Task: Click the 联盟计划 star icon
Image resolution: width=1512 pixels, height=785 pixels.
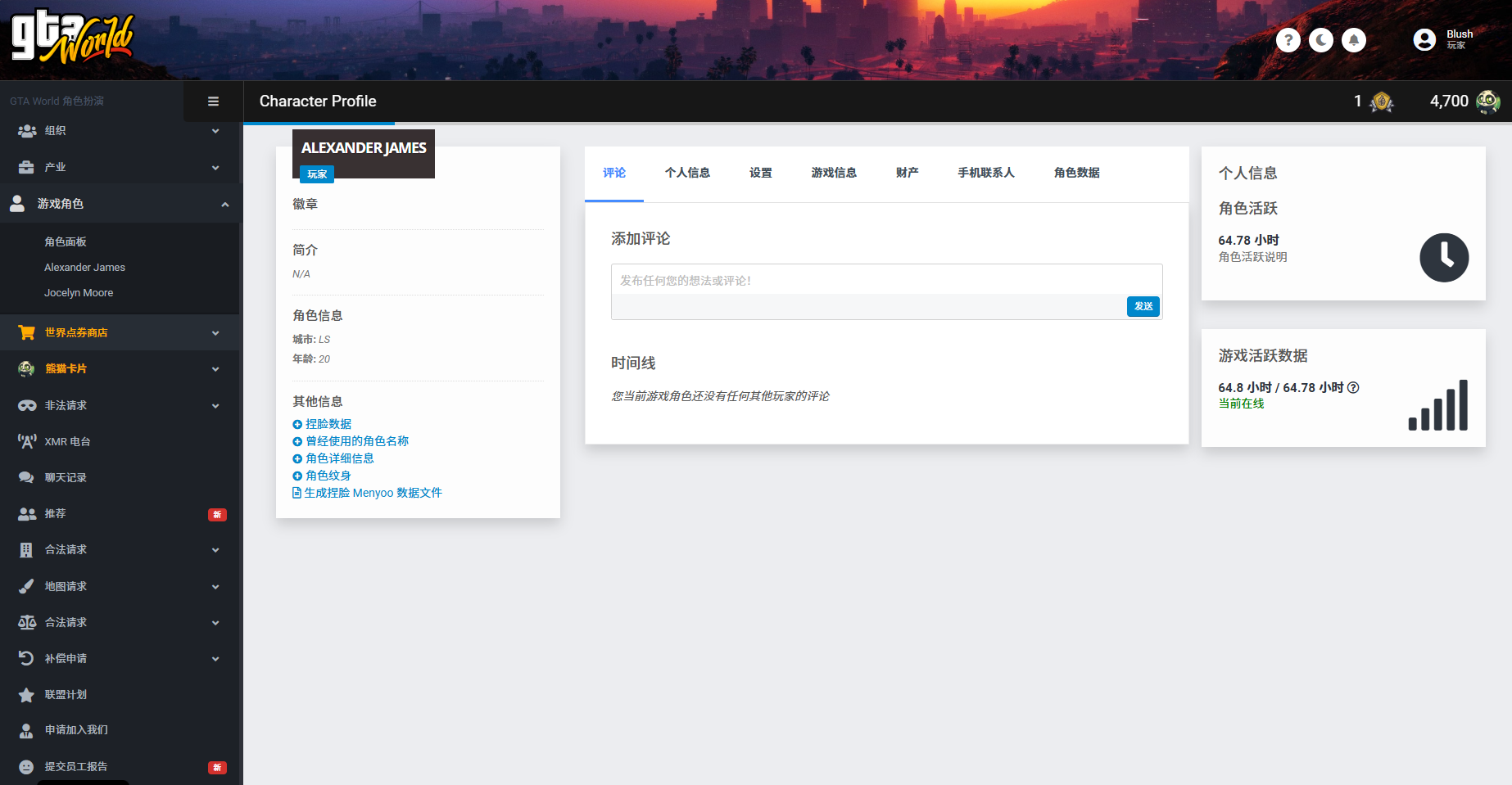Action: pos(26,695)
